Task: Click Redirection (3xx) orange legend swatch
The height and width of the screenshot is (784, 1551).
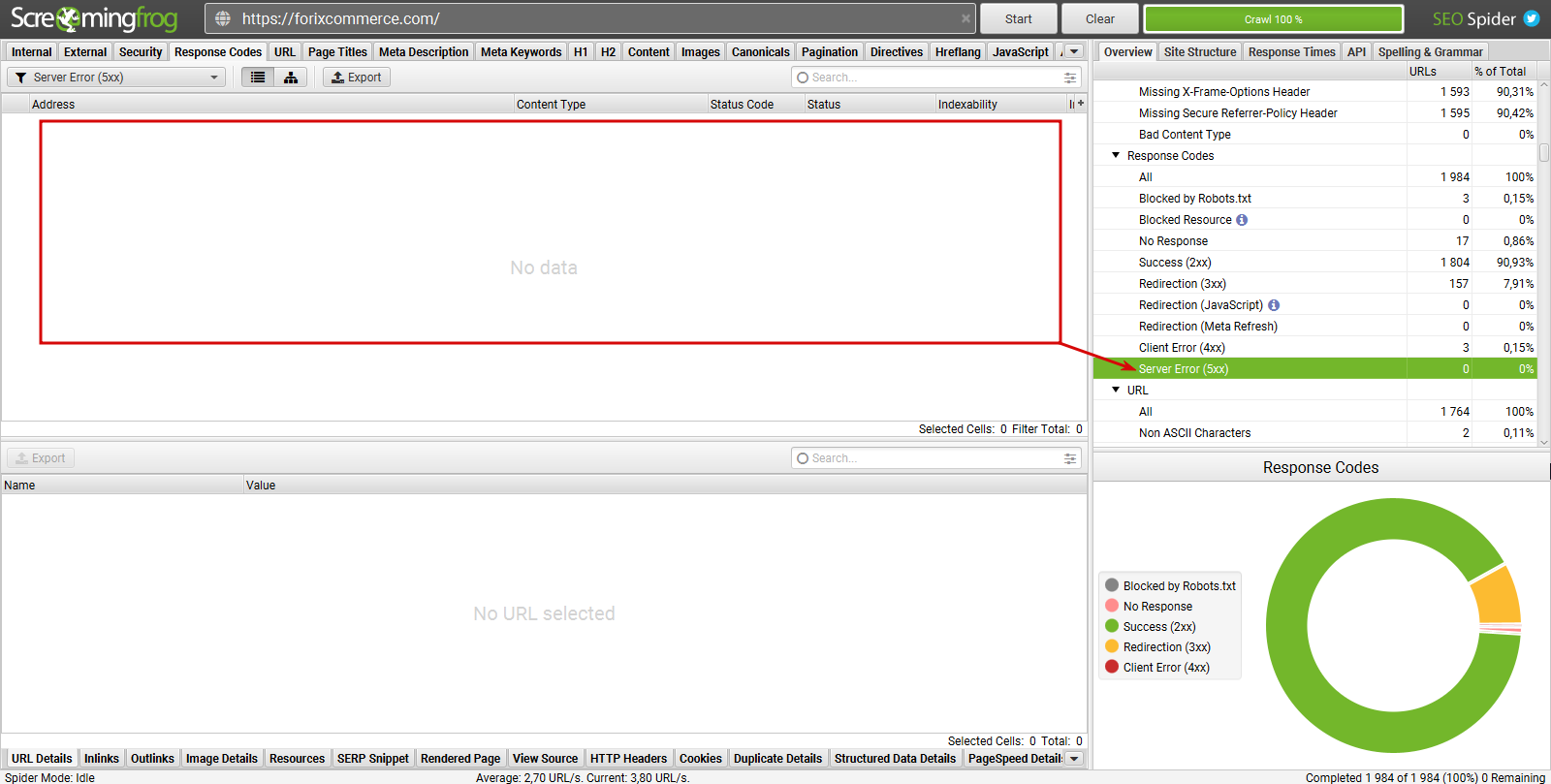Action: (1112, 646)
